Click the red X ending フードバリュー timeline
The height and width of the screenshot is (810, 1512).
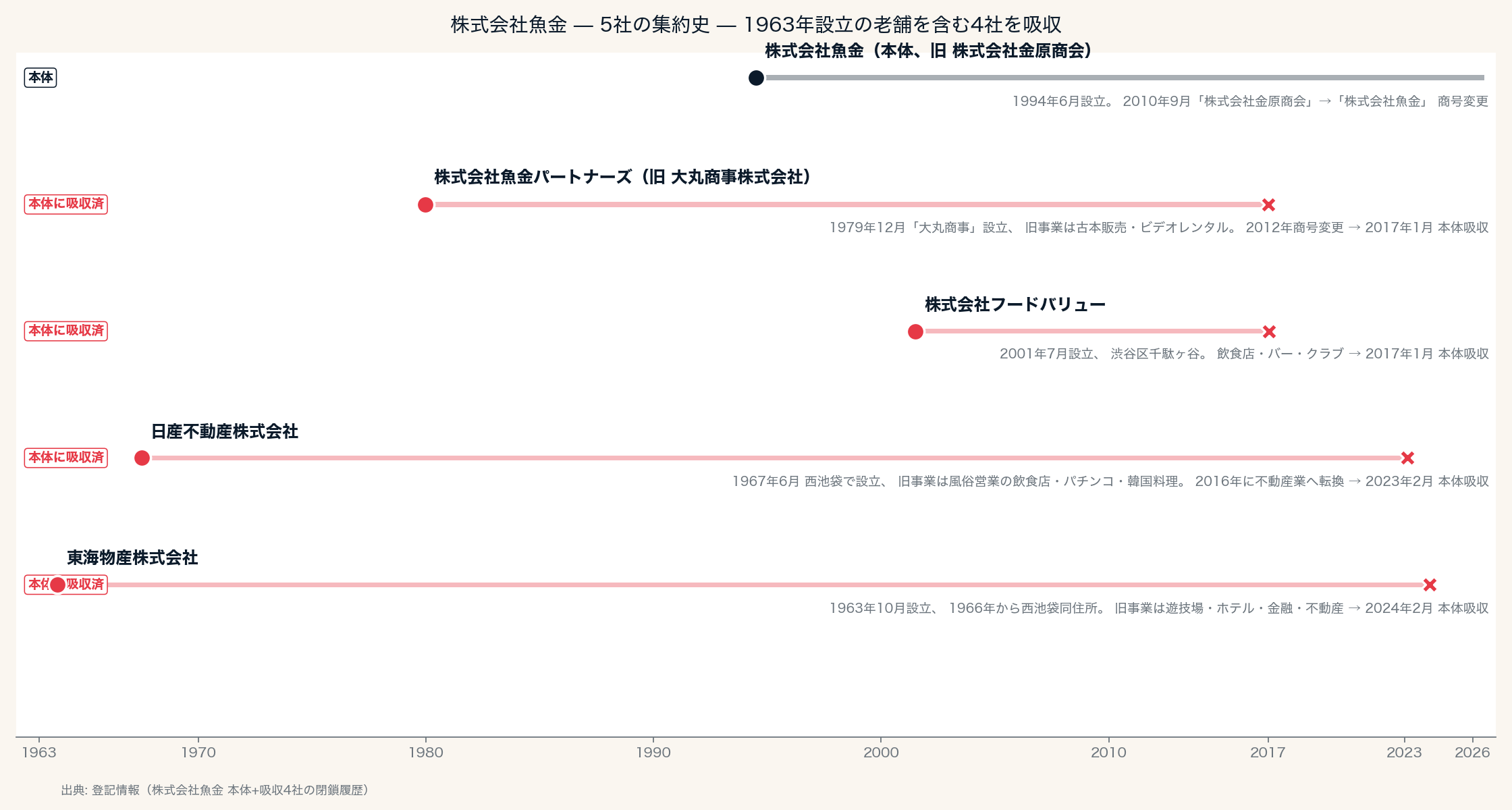tap(1269, 331)
